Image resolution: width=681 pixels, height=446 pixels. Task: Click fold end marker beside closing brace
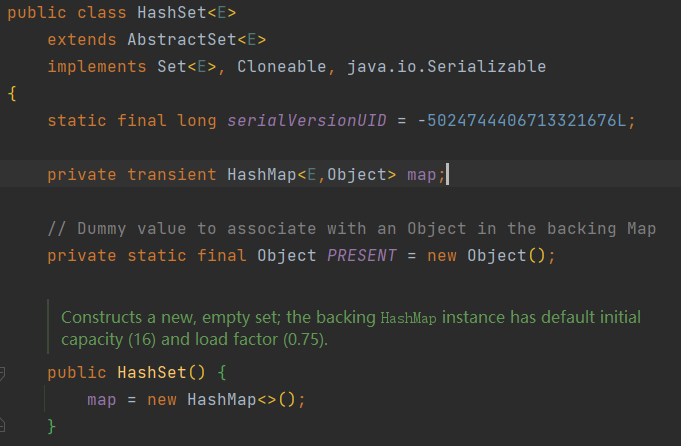coord(4,426)
